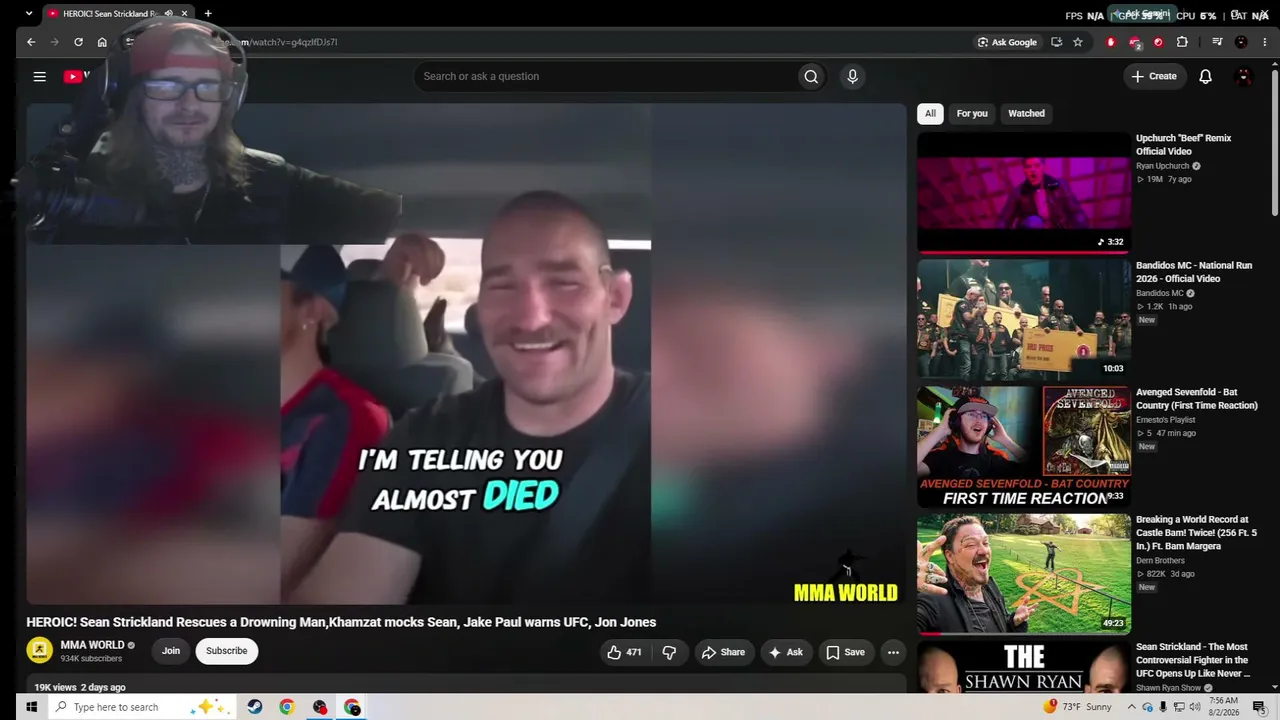Visit the Bandidos MC channel name
The width and height of the screenshot is (1280, 720).
click(1159, 293)
